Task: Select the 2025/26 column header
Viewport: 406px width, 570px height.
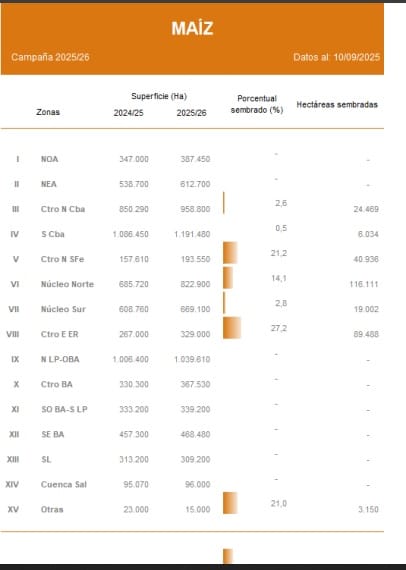Action: point(192,113)
